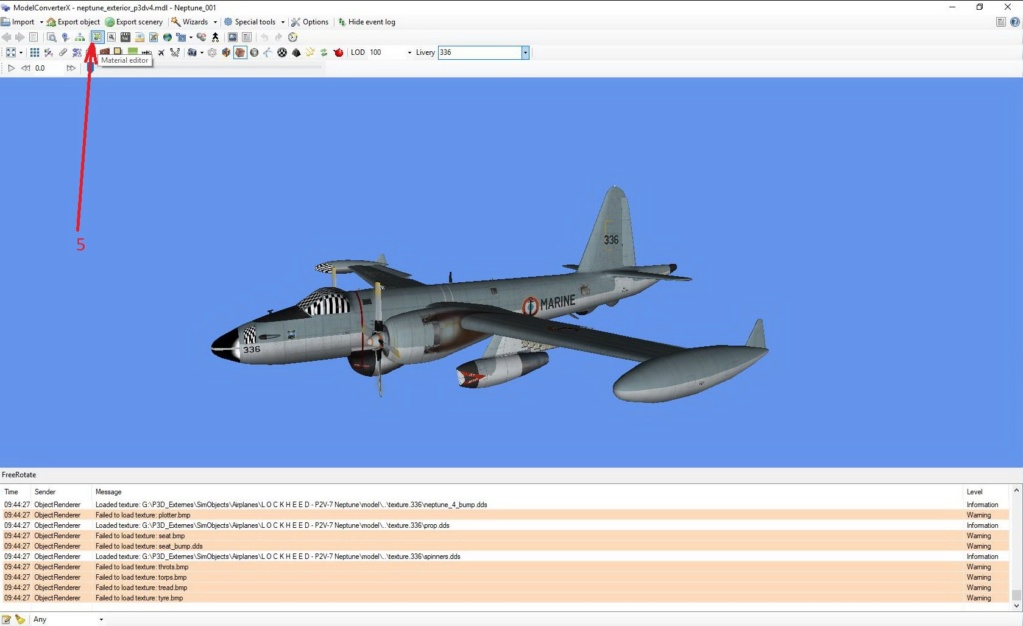Click the yellow arrows icon
Viewport: 1023px width, 626px height.
point(310,52)
